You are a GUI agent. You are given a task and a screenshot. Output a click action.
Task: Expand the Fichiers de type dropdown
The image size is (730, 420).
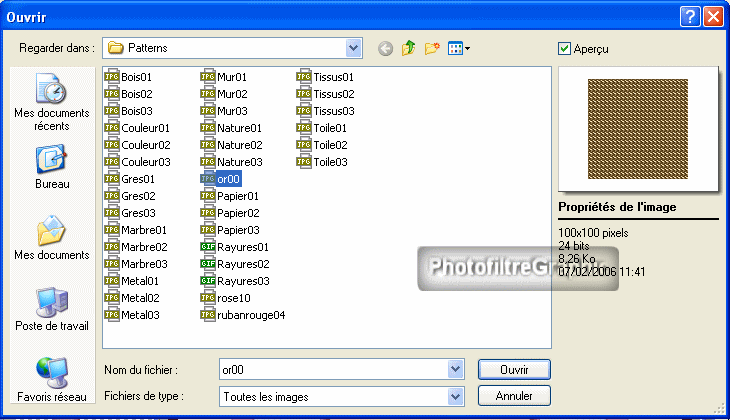pos(456,397)
